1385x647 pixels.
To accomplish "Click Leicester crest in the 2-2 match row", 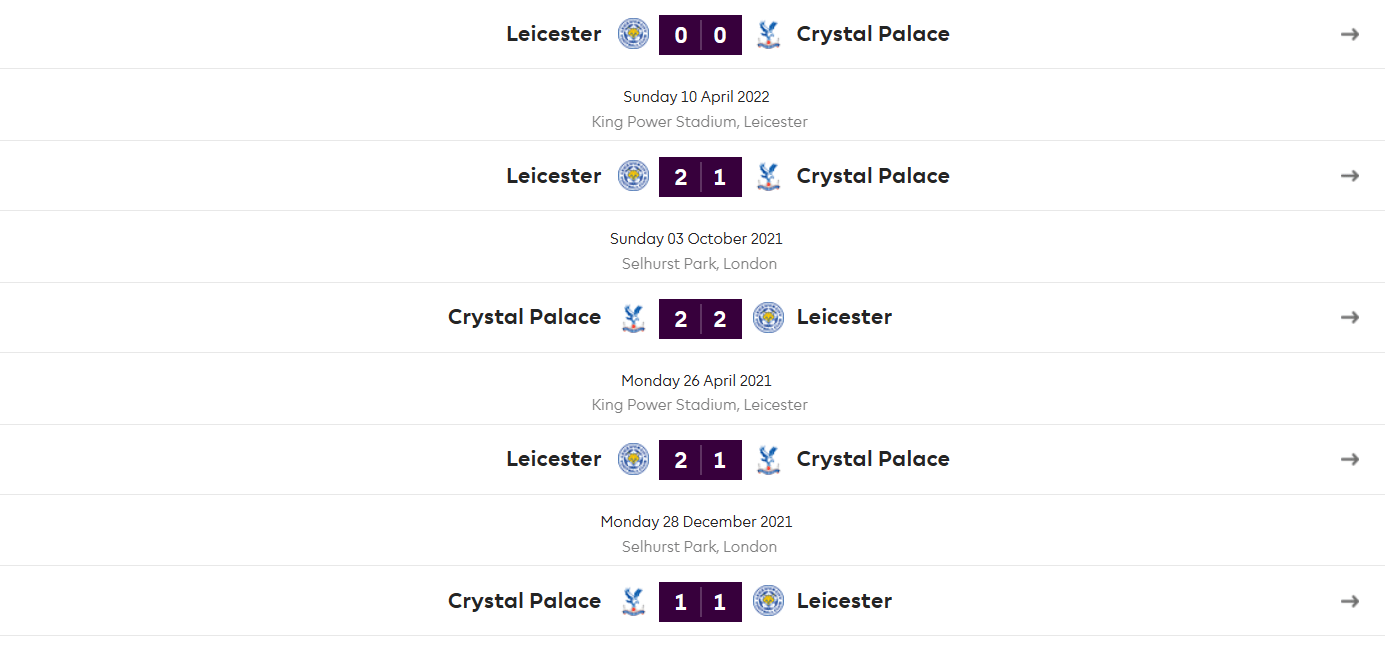I will [x=768, y=318].
